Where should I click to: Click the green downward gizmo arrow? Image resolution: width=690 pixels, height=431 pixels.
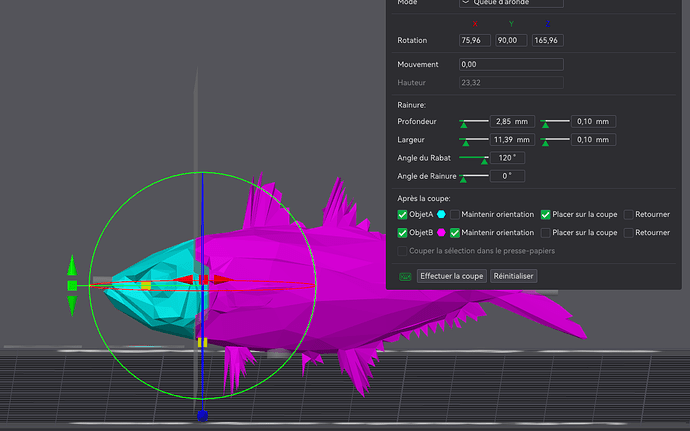pos(72,306)
